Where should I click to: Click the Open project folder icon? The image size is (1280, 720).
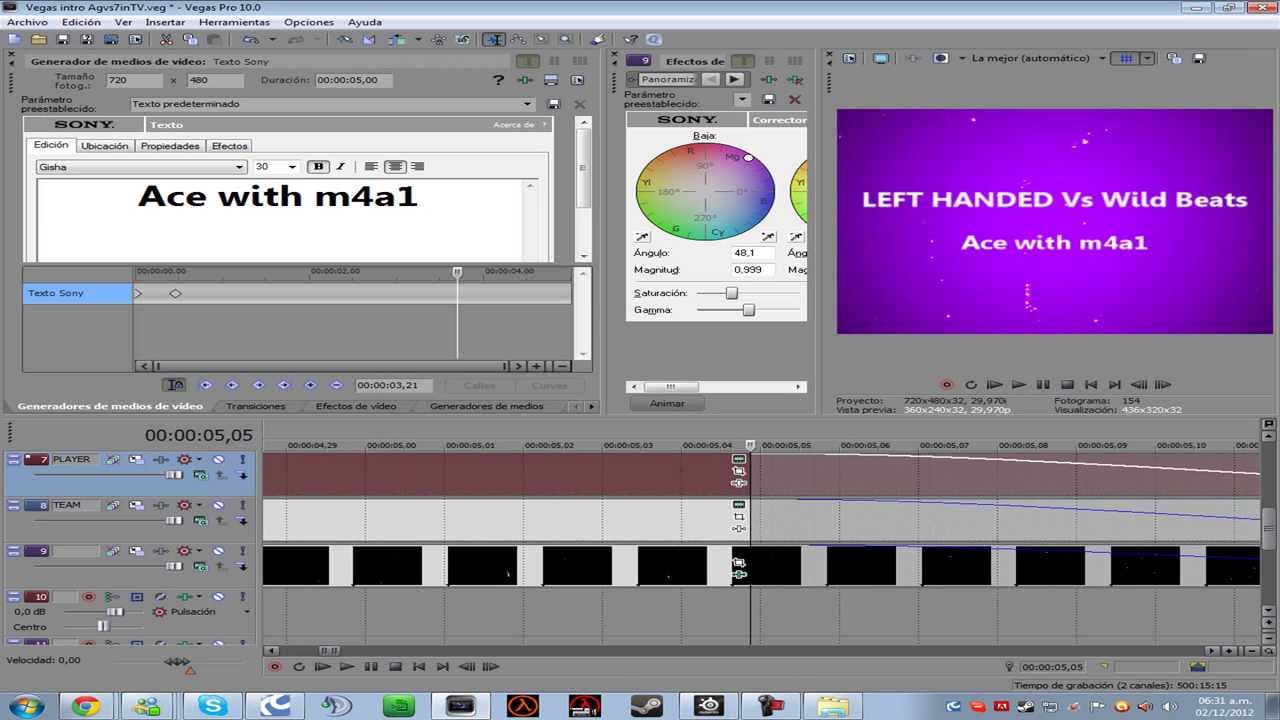click(x=38, y=40)
